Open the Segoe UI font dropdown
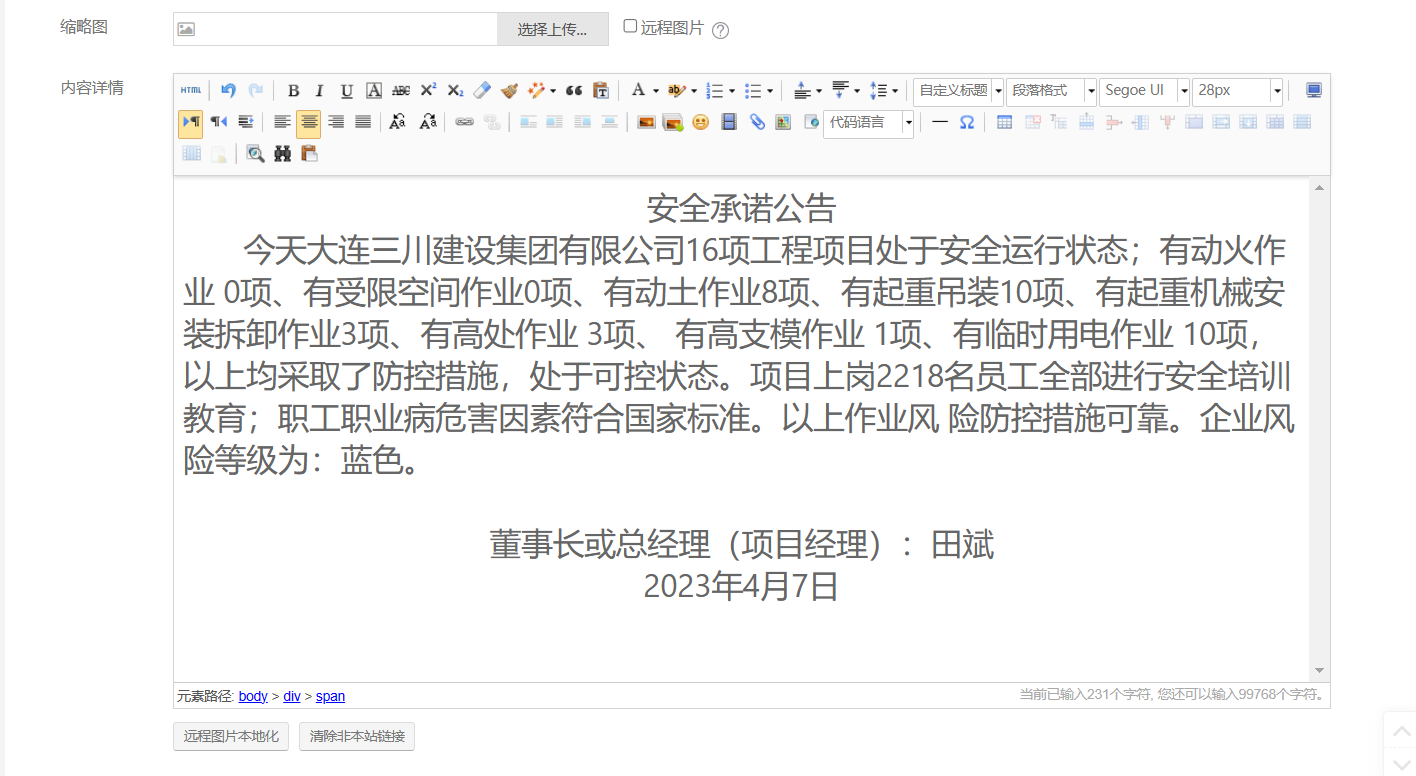The width and height of the screenshot is (1416, 776). 1144,91
